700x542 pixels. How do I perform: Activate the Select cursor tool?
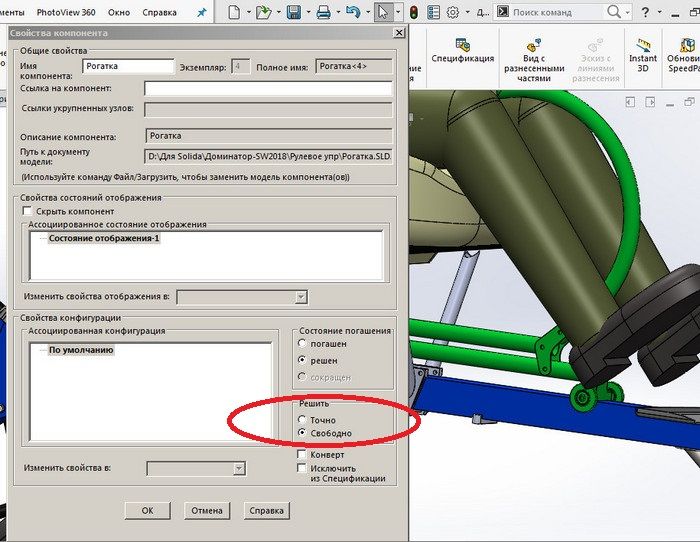click(x=384, y=13)
